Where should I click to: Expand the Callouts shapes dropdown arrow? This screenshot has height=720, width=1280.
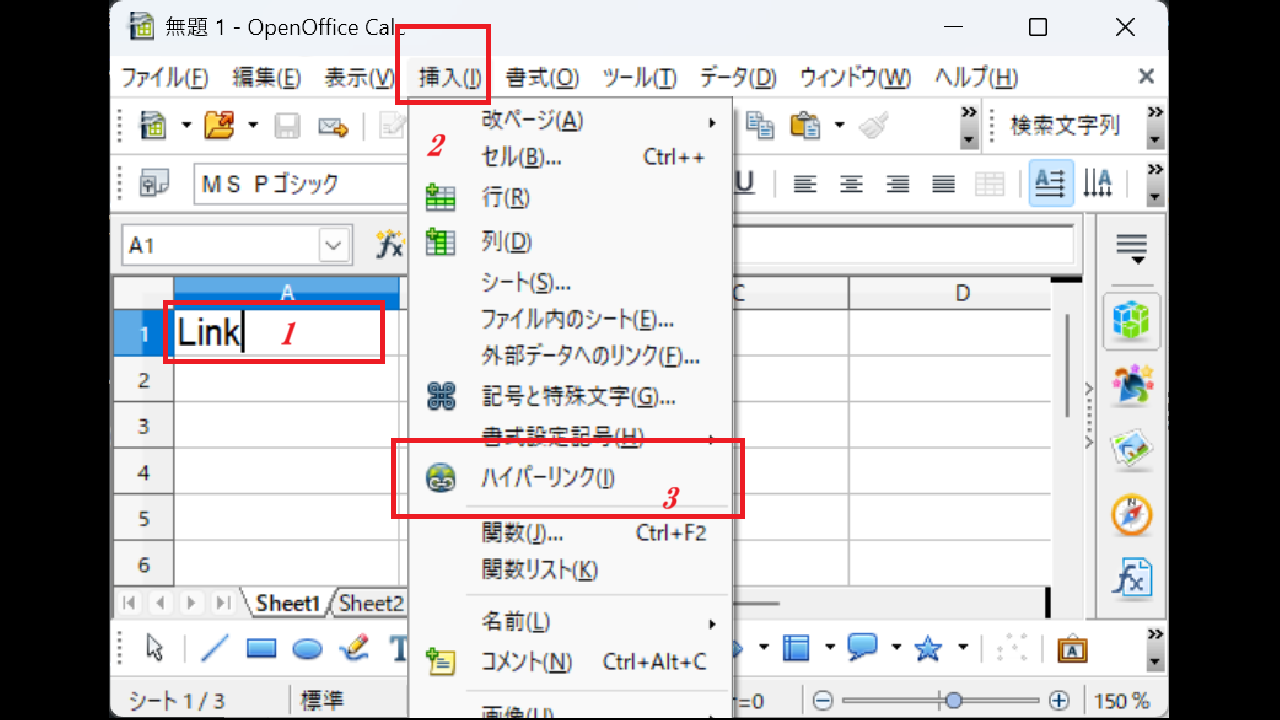point(896,648)
